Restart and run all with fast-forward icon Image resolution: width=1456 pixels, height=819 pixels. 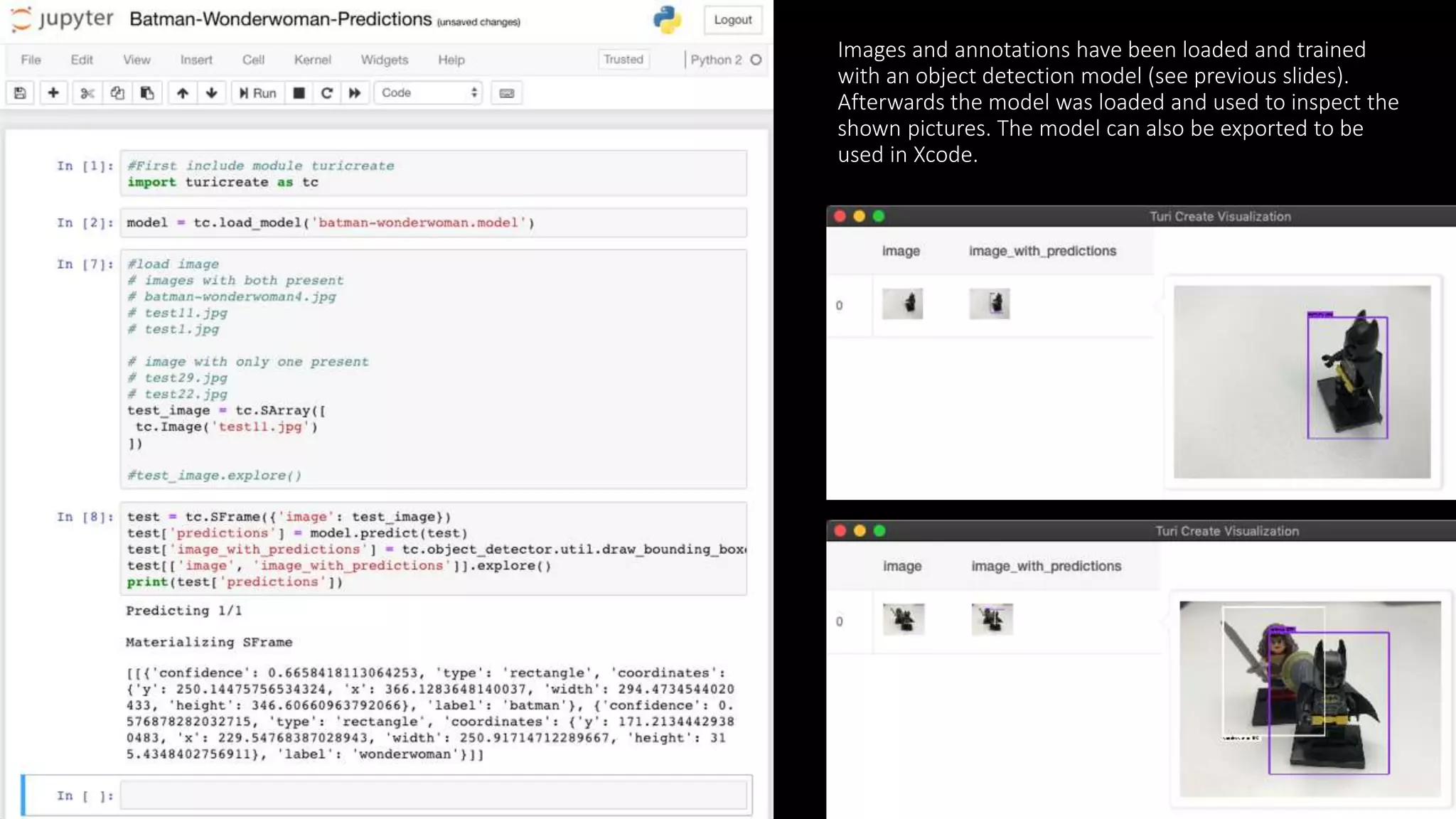pyautogui.click(x=355, y=93)
